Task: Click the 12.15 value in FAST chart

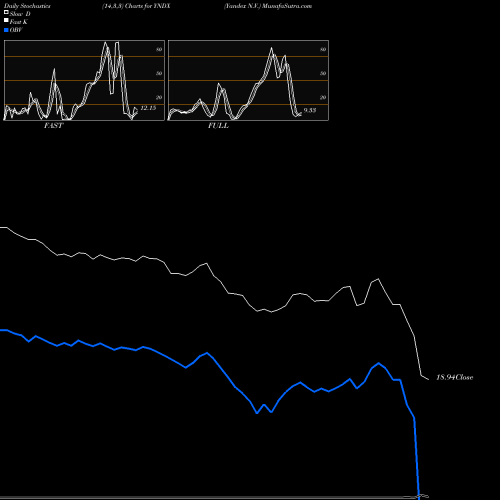Action: pos(148,108)
